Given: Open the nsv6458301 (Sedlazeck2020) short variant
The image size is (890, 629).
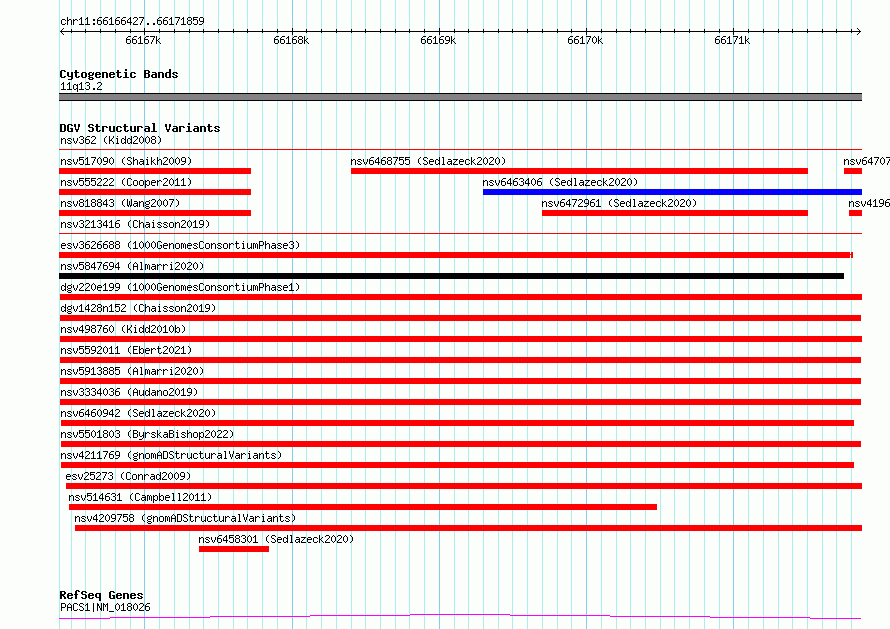Looking at the screenshot, I should 234,549.
